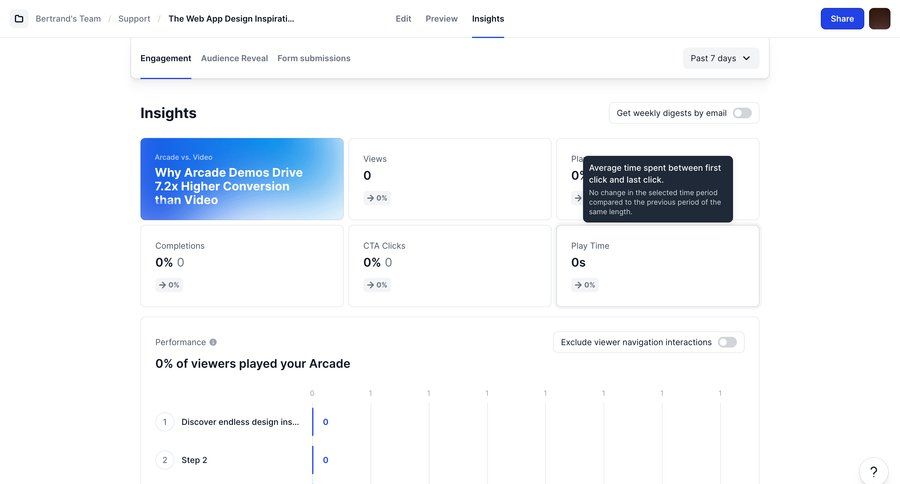Click the Views trend arrow badge
900x484 pixels.
pyautogui.click(x=377, y=198)
